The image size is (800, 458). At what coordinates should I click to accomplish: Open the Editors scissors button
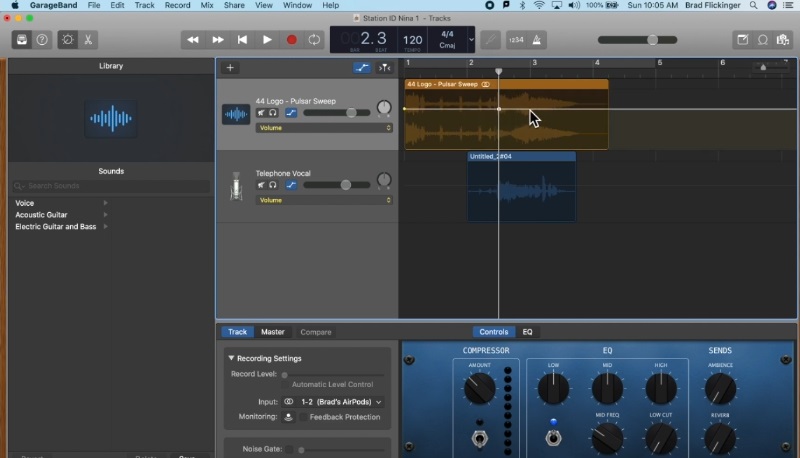88,40
